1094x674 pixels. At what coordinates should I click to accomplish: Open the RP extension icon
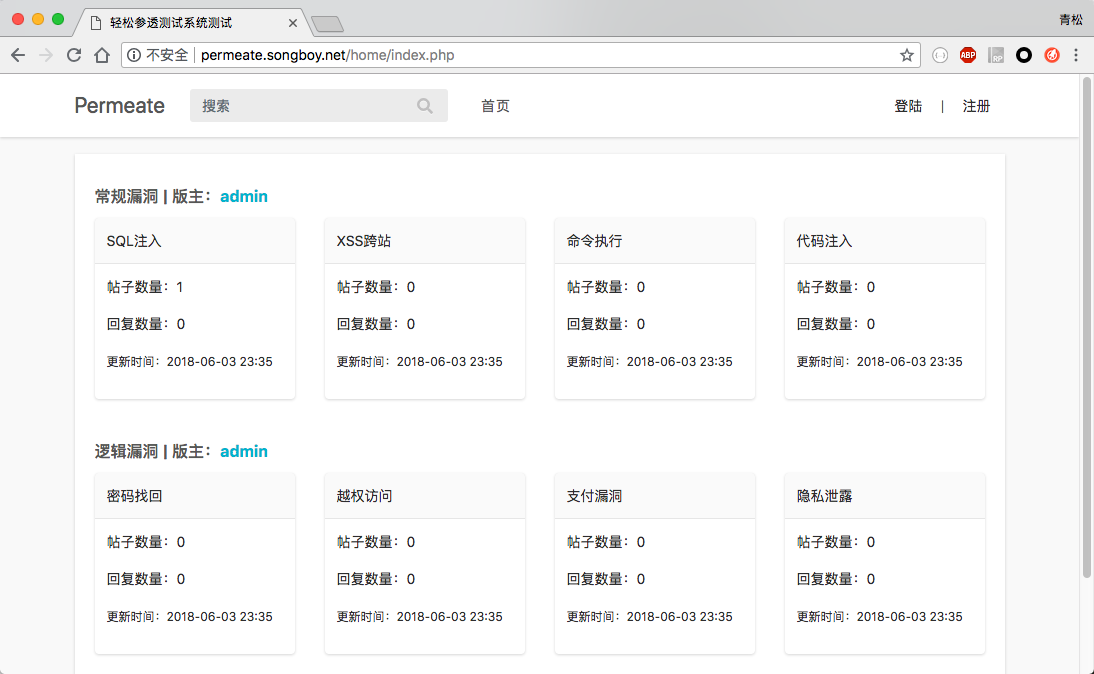[996, 55]
